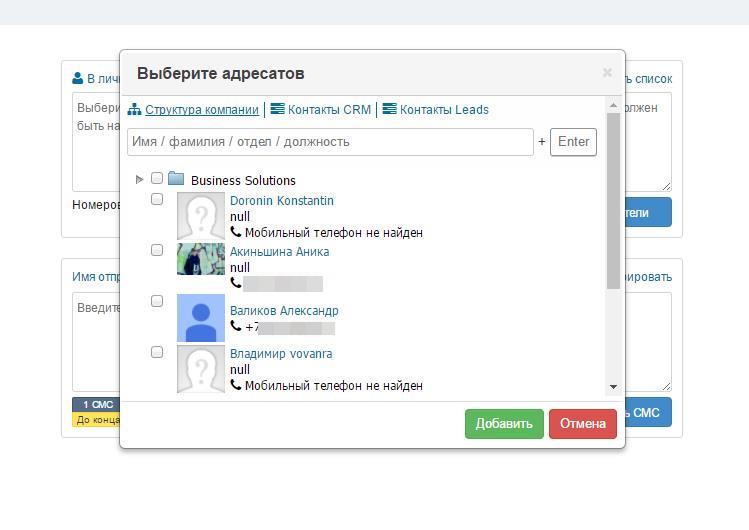
Task: Click 'Мобильный телефон не найден' under Владимир
Action: (x=334, y=386)
